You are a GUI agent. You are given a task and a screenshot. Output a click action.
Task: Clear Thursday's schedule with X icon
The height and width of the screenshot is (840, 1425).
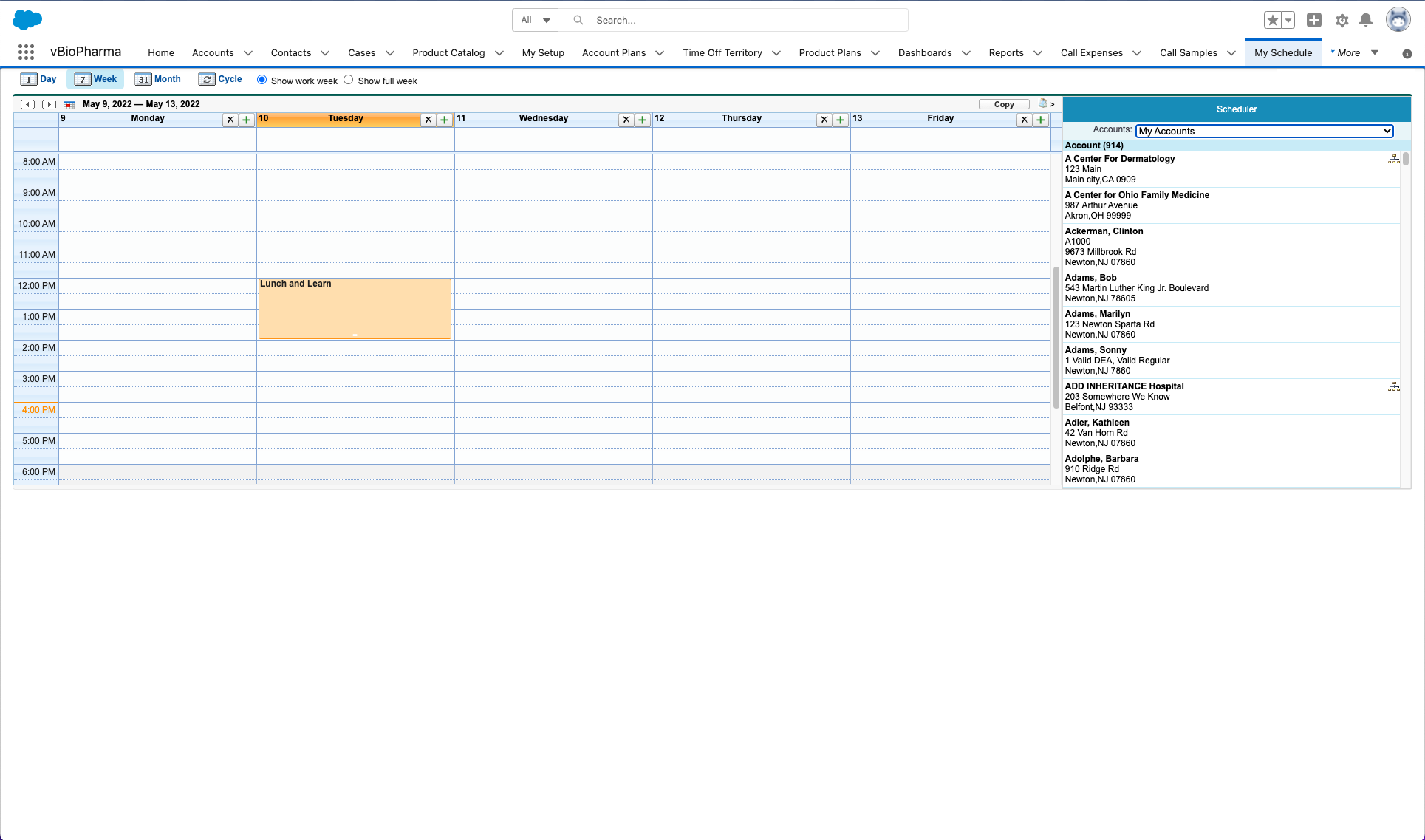(824, 120)
